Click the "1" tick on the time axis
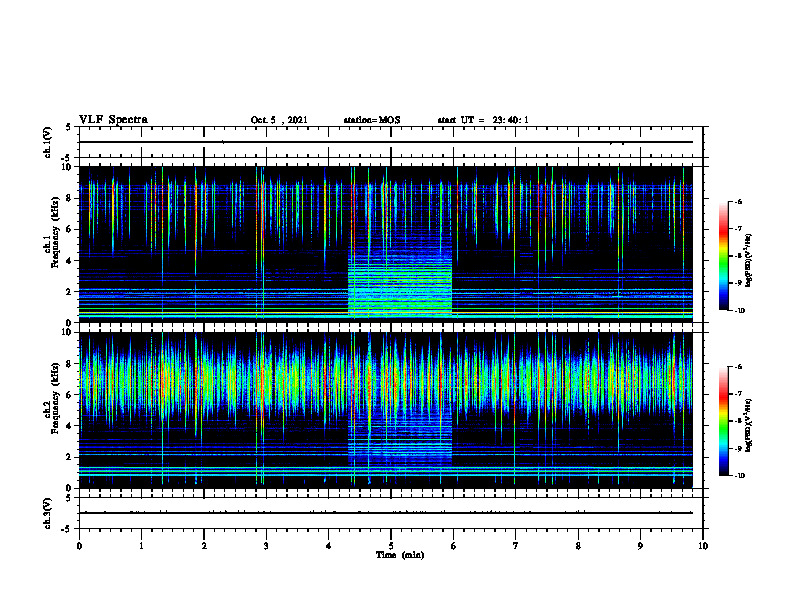792x612 pixels. pos(141,546)
